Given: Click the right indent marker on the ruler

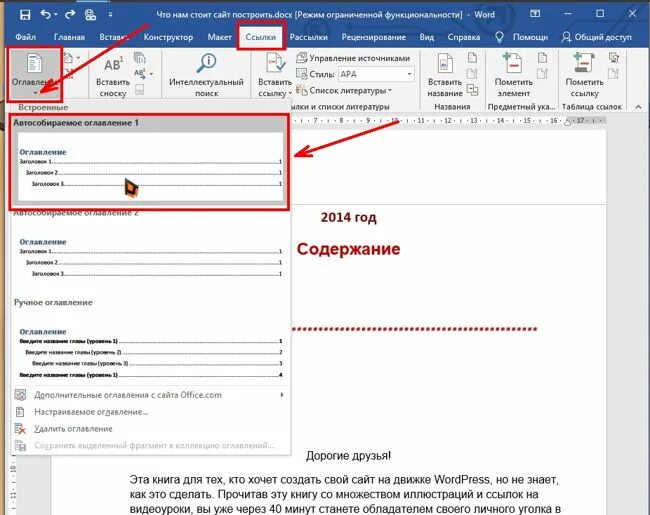Looking at the screenshot, I should click(x=568, y=121).
